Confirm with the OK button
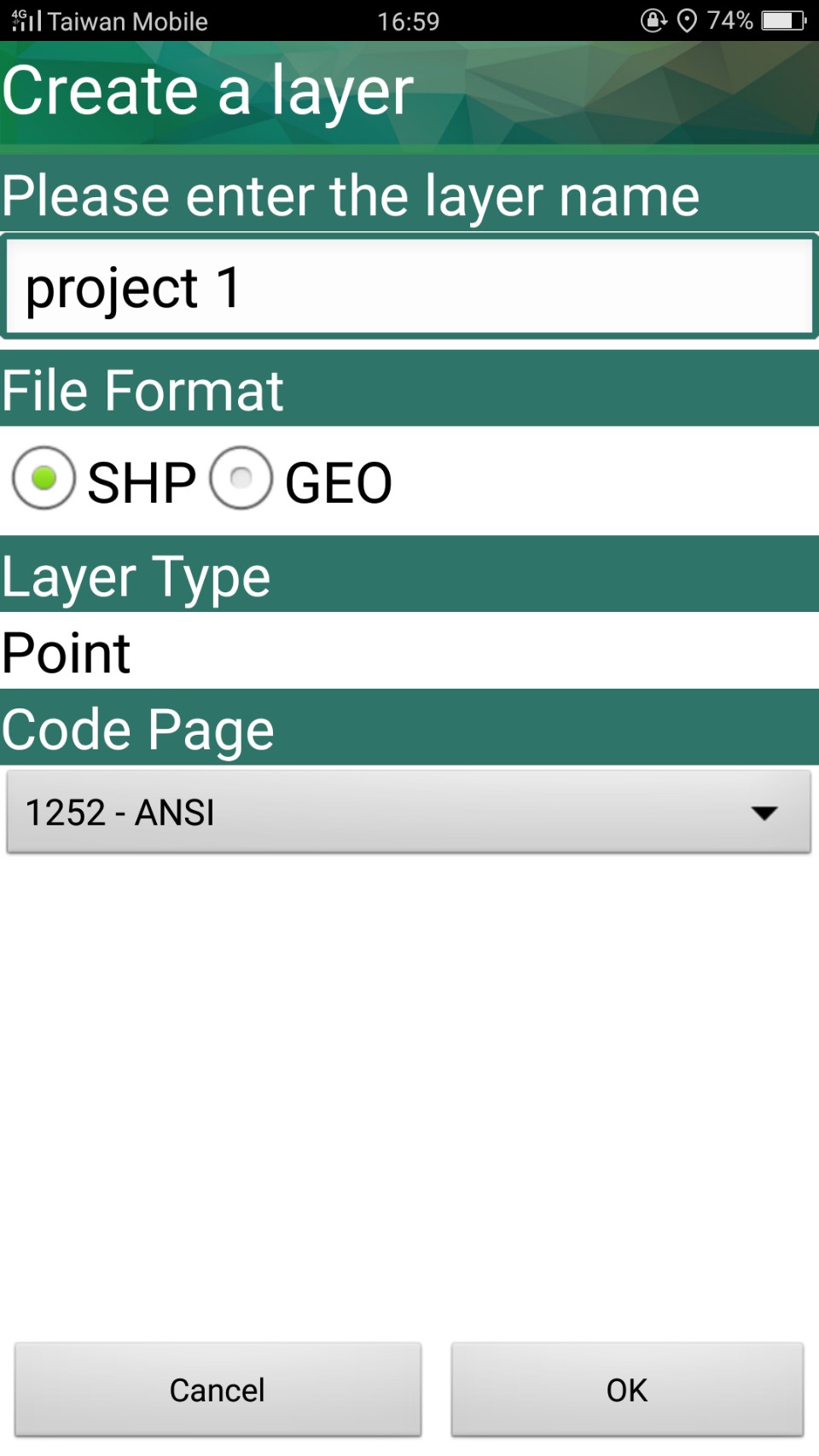The height and width of the screenshot is (1456, 819). click(627, 1389)
